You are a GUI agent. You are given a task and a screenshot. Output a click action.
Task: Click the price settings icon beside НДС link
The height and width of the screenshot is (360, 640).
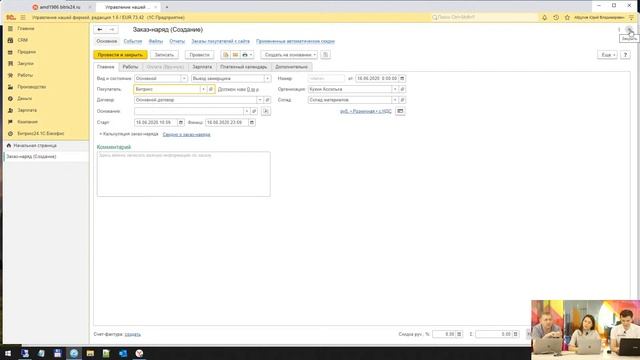coord(400,111)
